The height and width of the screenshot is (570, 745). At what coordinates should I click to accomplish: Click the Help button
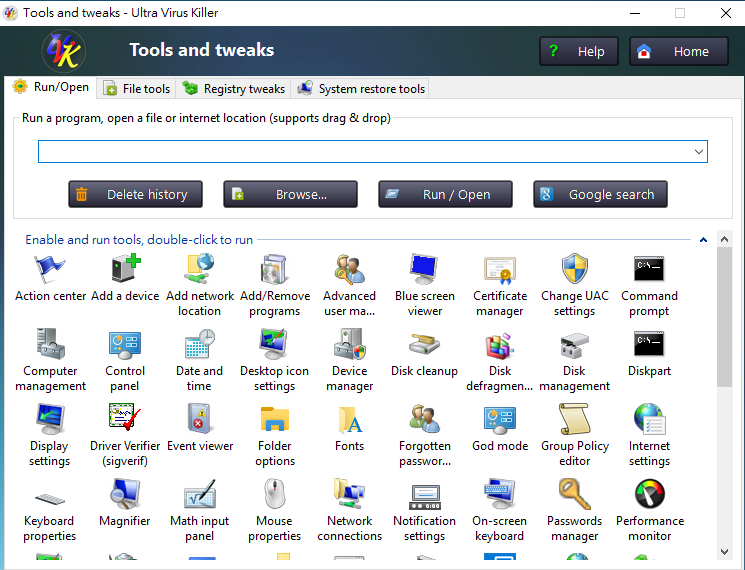(x=579, y=51)
